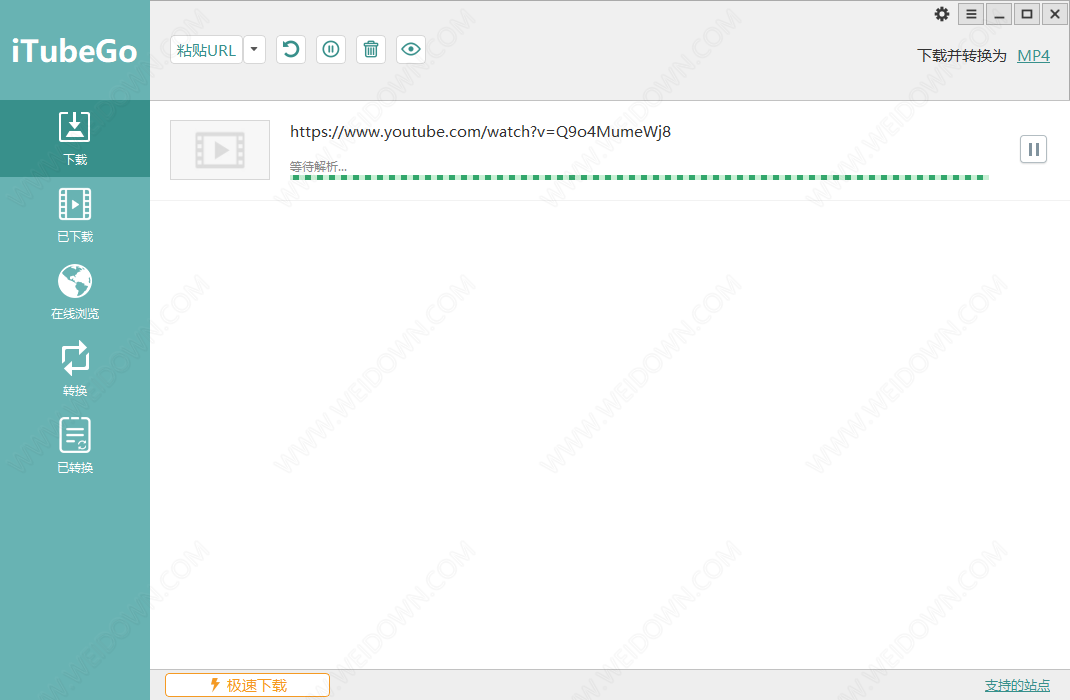Close the iTubeGo window
The width and height of the screenshot is (1070, 700).
(x=1055, y=14)
